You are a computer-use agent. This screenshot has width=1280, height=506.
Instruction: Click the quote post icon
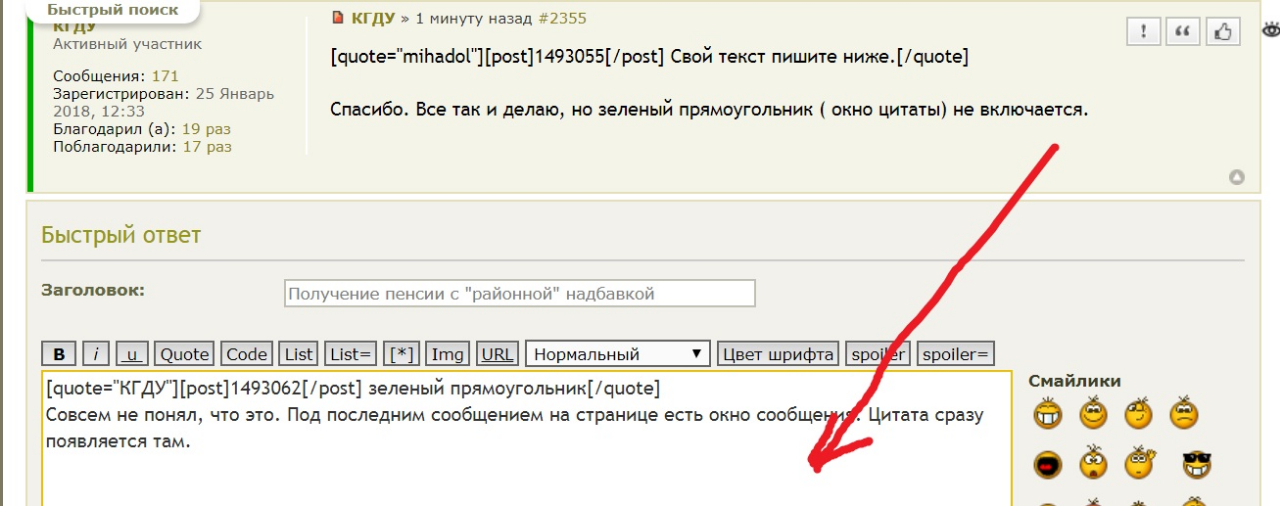coord(1183,32)
